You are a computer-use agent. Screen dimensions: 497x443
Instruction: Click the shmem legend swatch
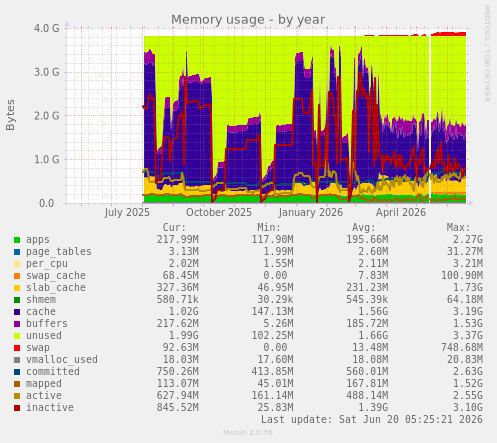pos(17,300)
